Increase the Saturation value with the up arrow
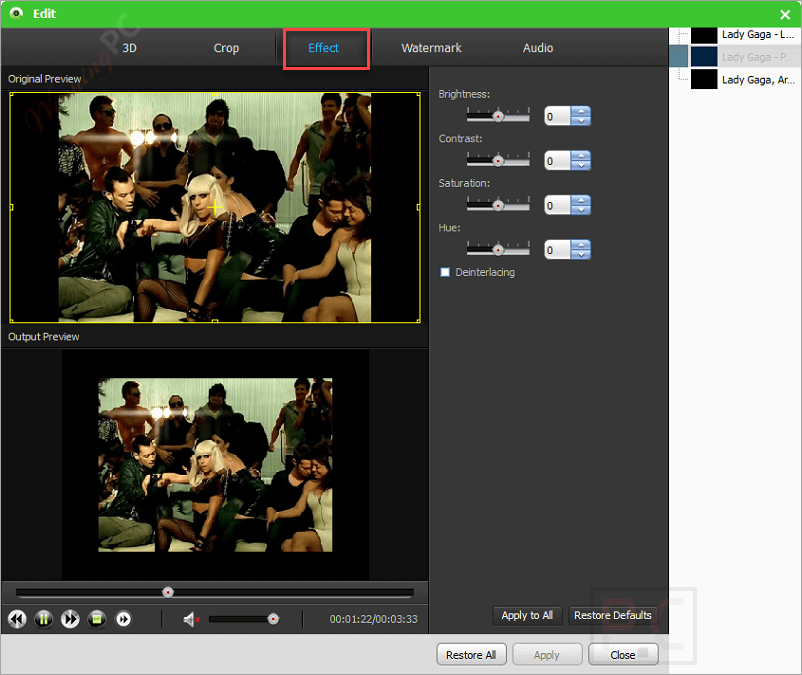Viewport: 802px width, 675px height. pos(581,200)
